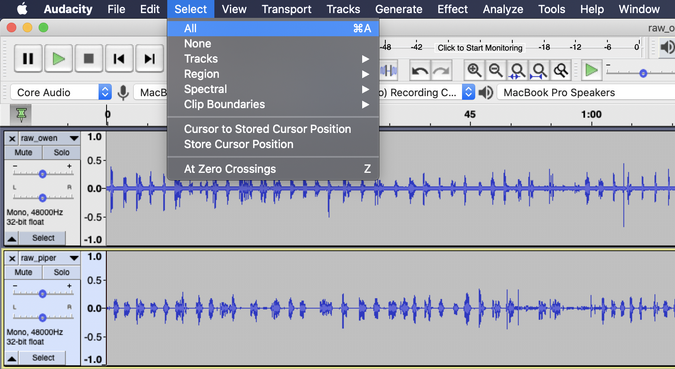Click the Pause transport button
The height and width of the screenshot is (369, 675).
[28, 58]
